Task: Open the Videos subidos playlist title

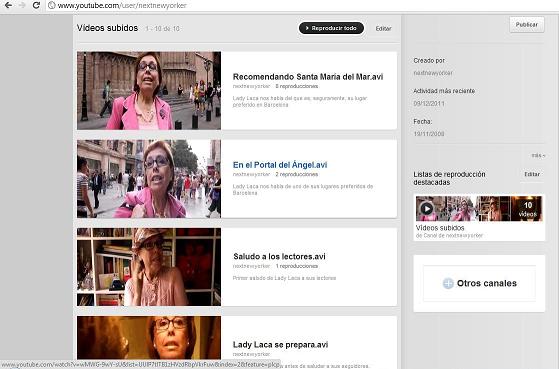Action: click(x=440, y=228)
